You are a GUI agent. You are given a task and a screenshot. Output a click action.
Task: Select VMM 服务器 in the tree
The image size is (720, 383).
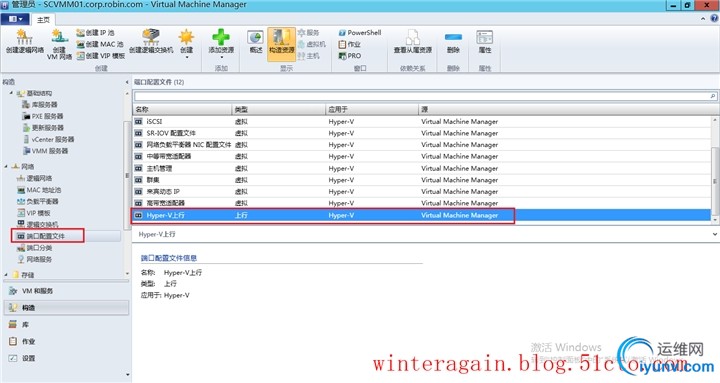[45, 151]
